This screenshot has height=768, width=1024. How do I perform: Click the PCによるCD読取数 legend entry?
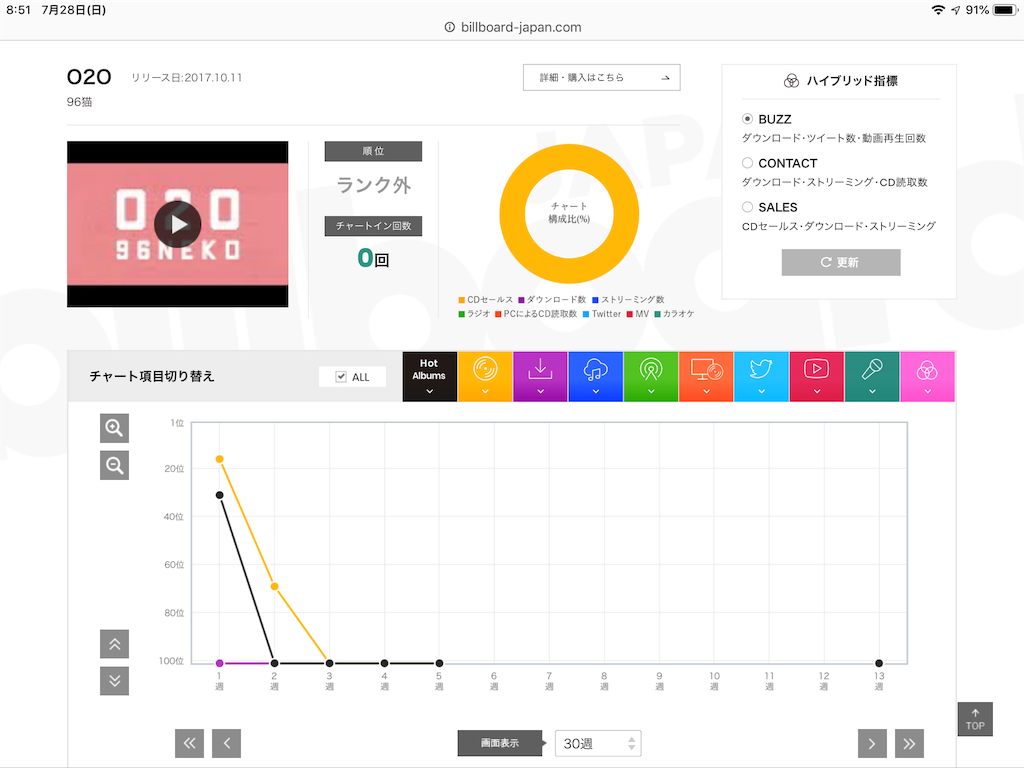point(536,314)
